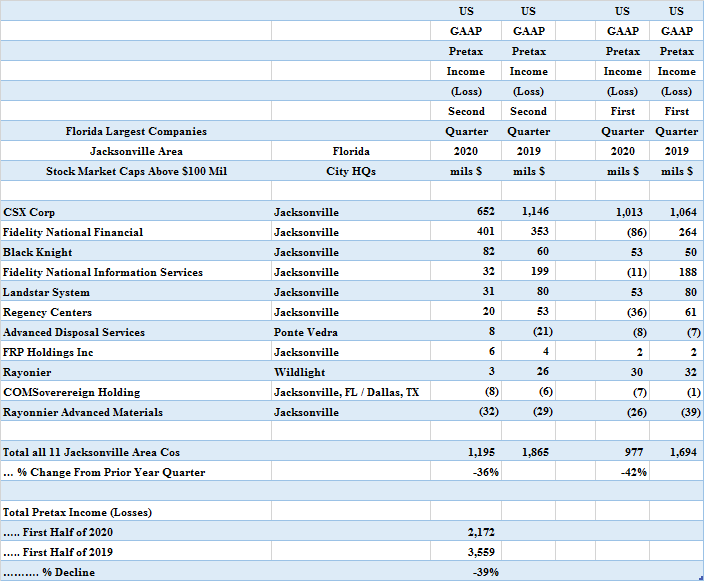Select Rayonier Q2 2019 value 26
The height and width of the screenshot is (581, 704).
(543, 371)
